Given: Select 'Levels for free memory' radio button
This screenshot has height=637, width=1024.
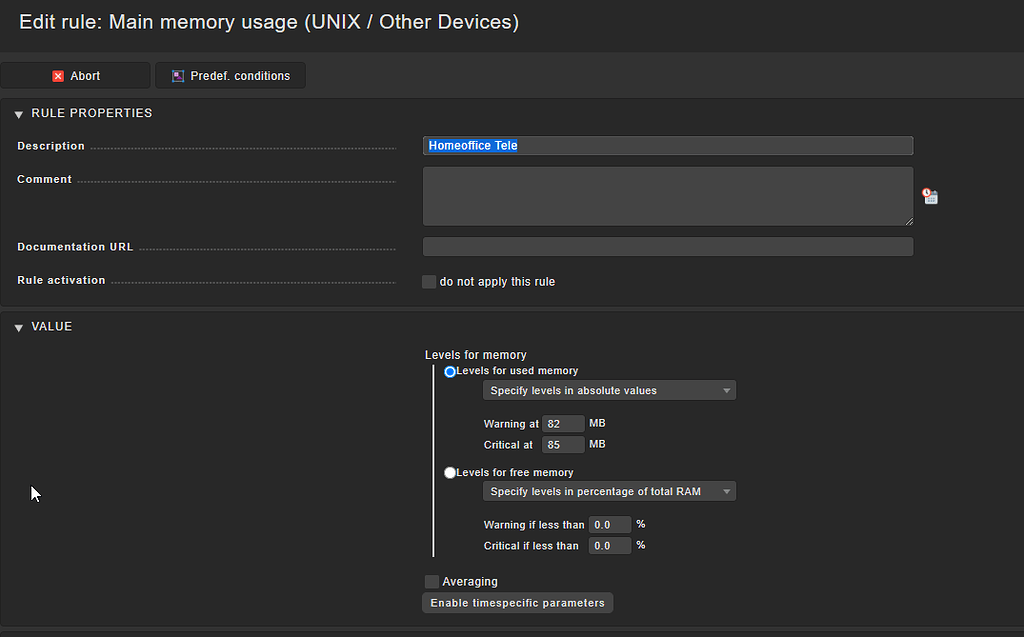Looking at the screenshot, I should [450, 473].
